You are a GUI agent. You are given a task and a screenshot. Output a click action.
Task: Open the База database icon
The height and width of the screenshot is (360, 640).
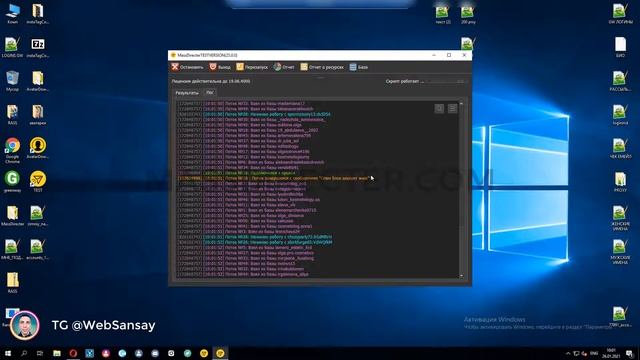tap(353, 67)
